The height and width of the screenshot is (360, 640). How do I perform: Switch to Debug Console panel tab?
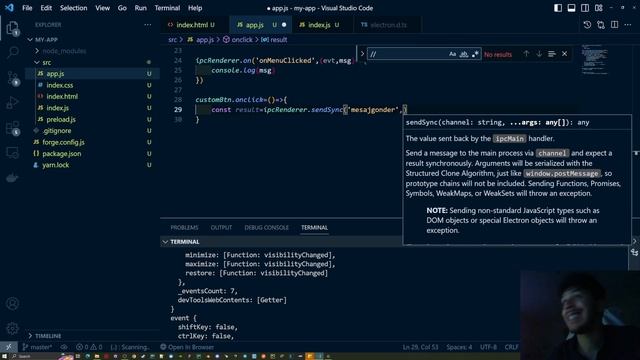click(x=266, y=228)
